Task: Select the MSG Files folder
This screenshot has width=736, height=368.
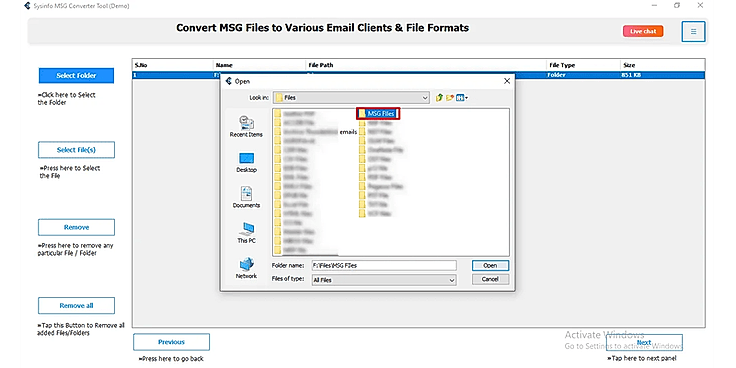Action: tap(378, 113)
